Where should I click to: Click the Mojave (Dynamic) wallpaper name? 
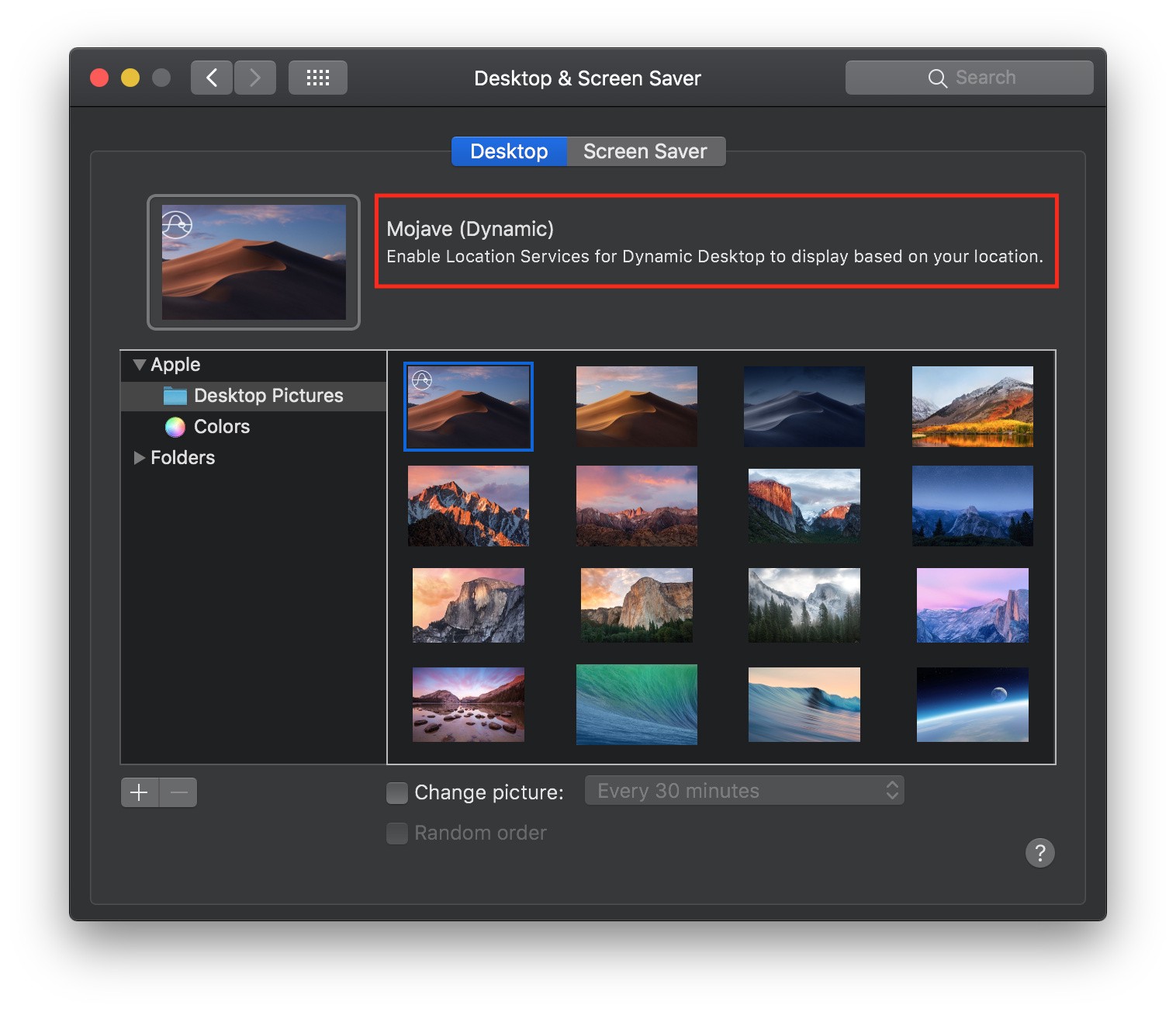point(470,229)
